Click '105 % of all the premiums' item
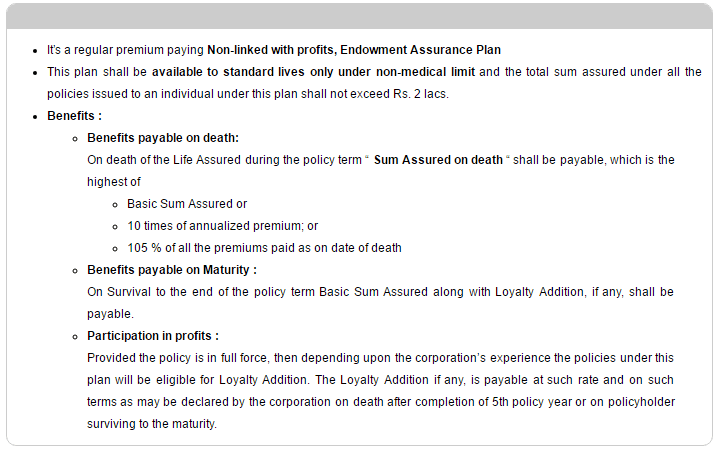Viewport: 724px width, 451px height. (x=265, y=248)
